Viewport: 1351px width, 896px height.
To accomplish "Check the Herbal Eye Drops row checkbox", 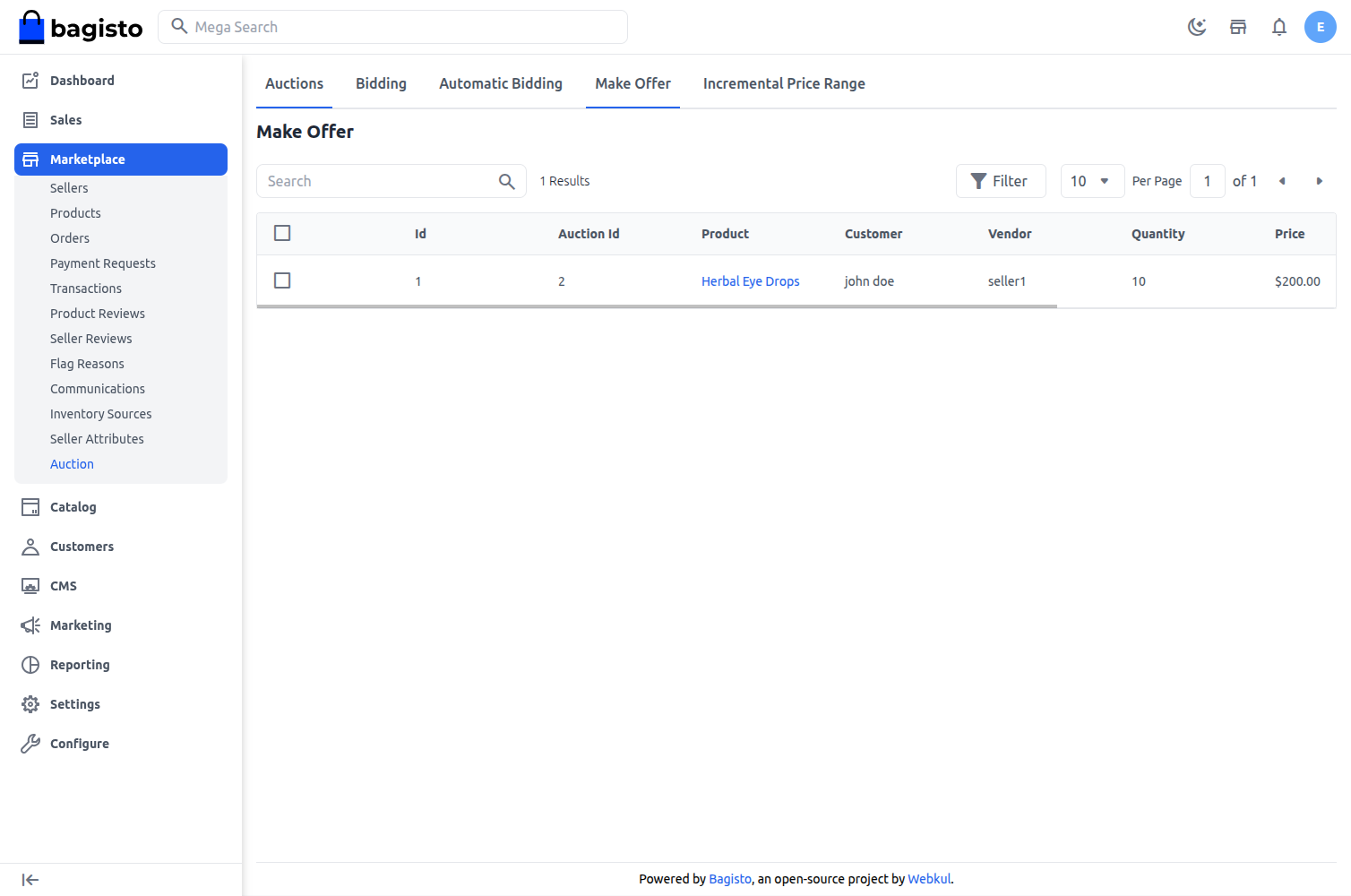I will coord(282,280).
